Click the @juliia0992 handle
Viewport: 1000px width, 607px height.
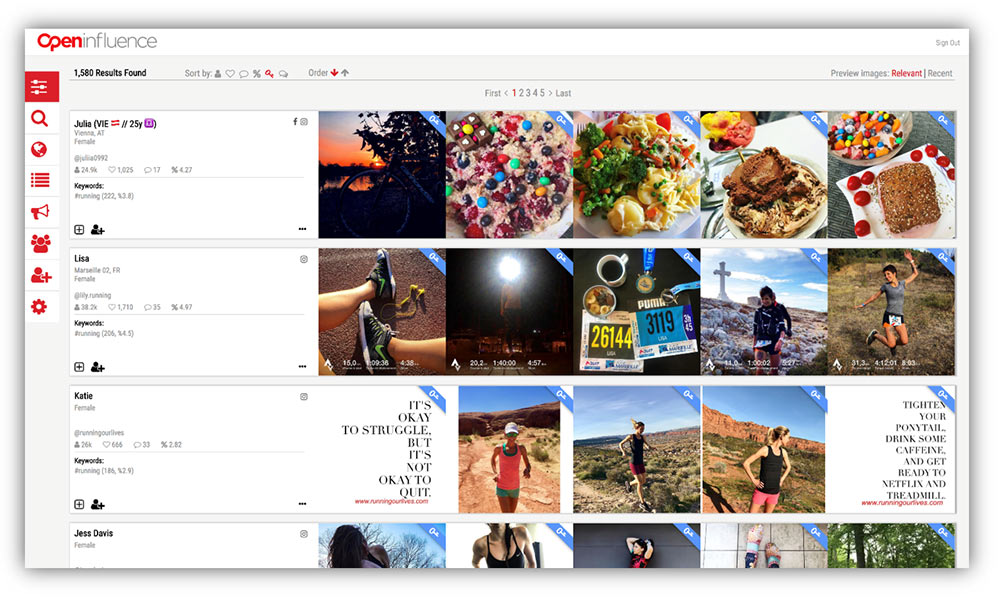click(x=91, y=158)
